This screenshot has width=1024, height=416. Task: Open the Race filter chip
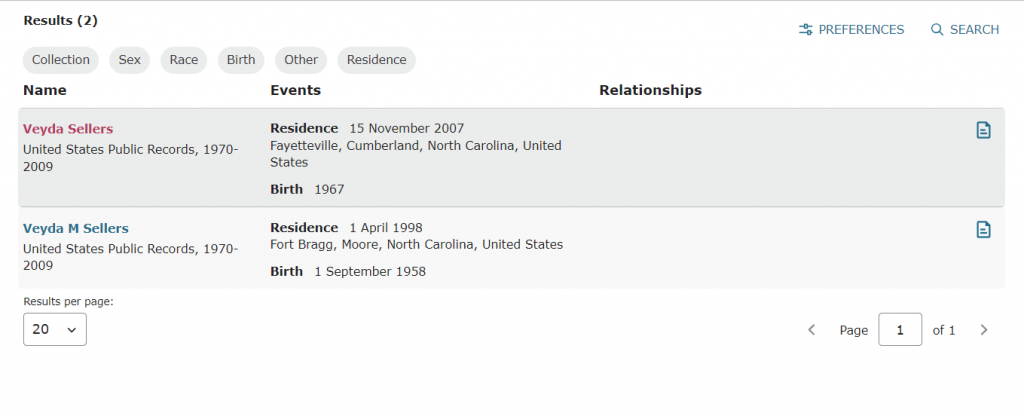[184, 60]
